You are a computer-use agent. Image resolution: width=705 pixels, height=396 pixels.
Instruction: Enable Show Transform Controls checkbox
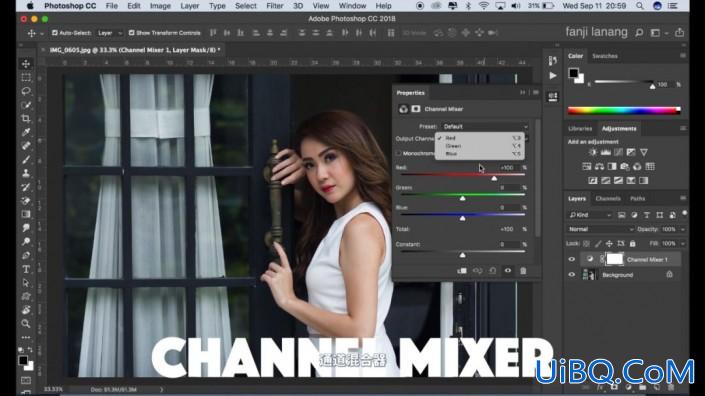point(132,33)
